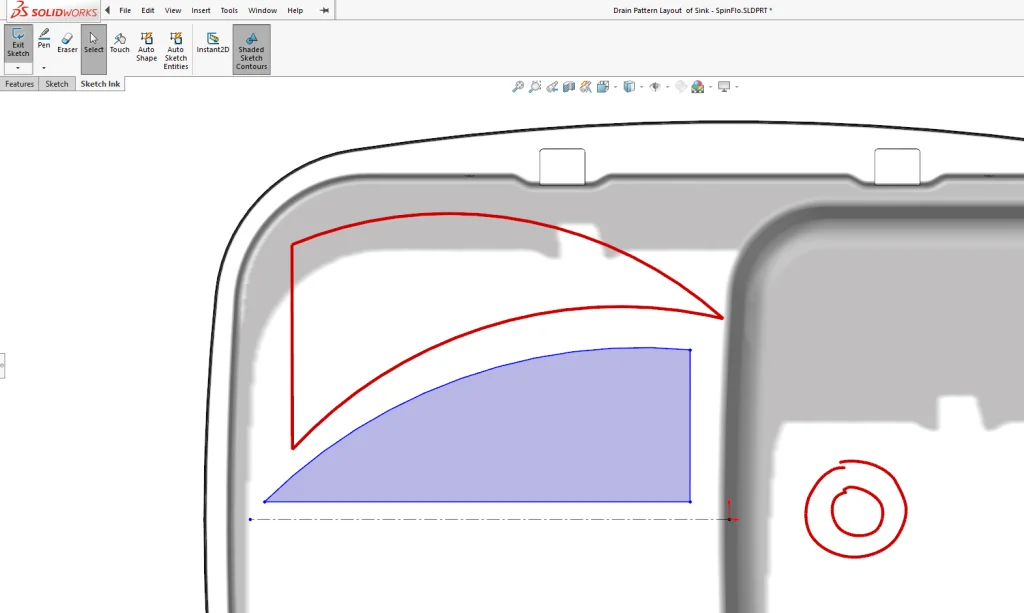This screenshot has width=1024, height=613.
Task: Collapse the menu bar with the left arrow
Action: 108,10
